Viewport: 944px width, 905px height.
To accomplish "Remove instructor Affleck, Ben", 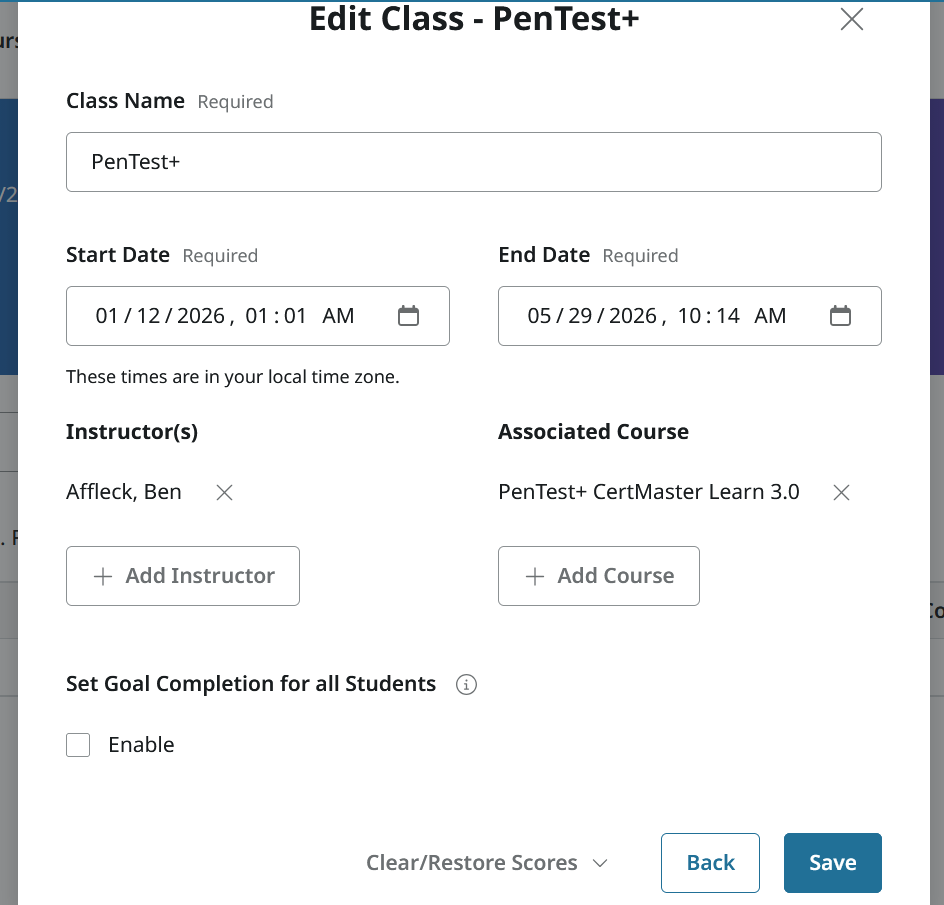I will (x=225, y=492).
